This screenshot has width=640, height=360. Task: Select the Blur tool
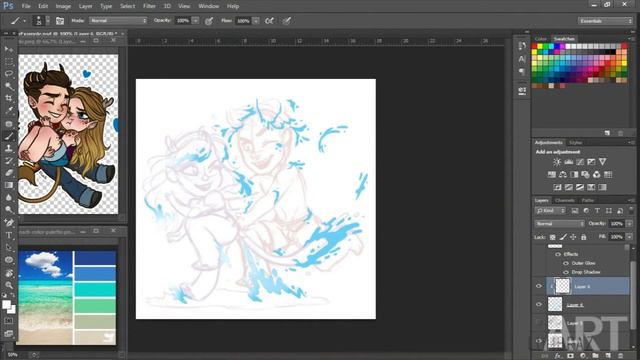[x=9, y=198]
